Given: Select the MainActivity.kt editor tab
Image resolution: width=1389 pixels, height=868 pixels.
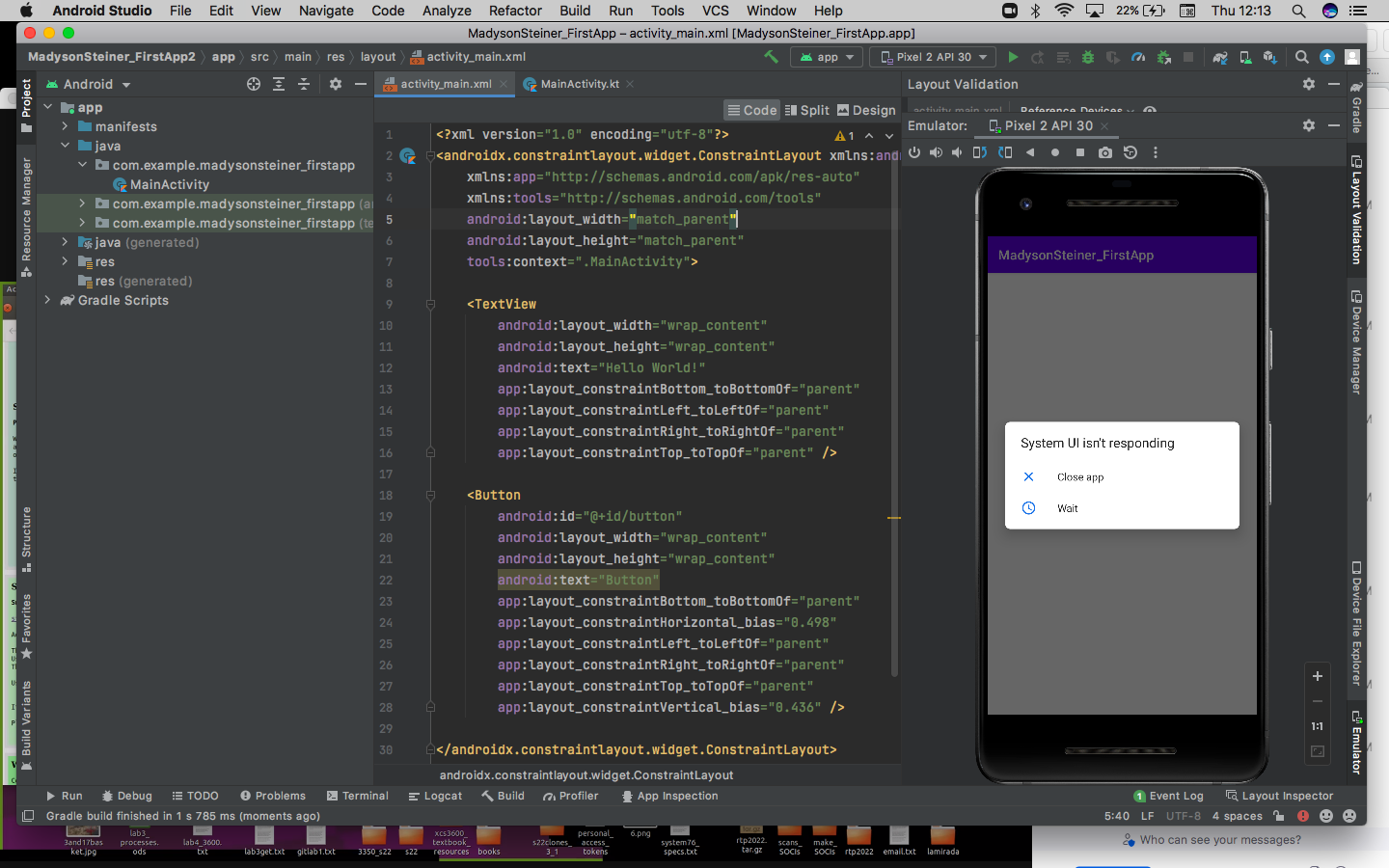Looking at the screenshot, I should pyautogui.click(x=579, y=84).
